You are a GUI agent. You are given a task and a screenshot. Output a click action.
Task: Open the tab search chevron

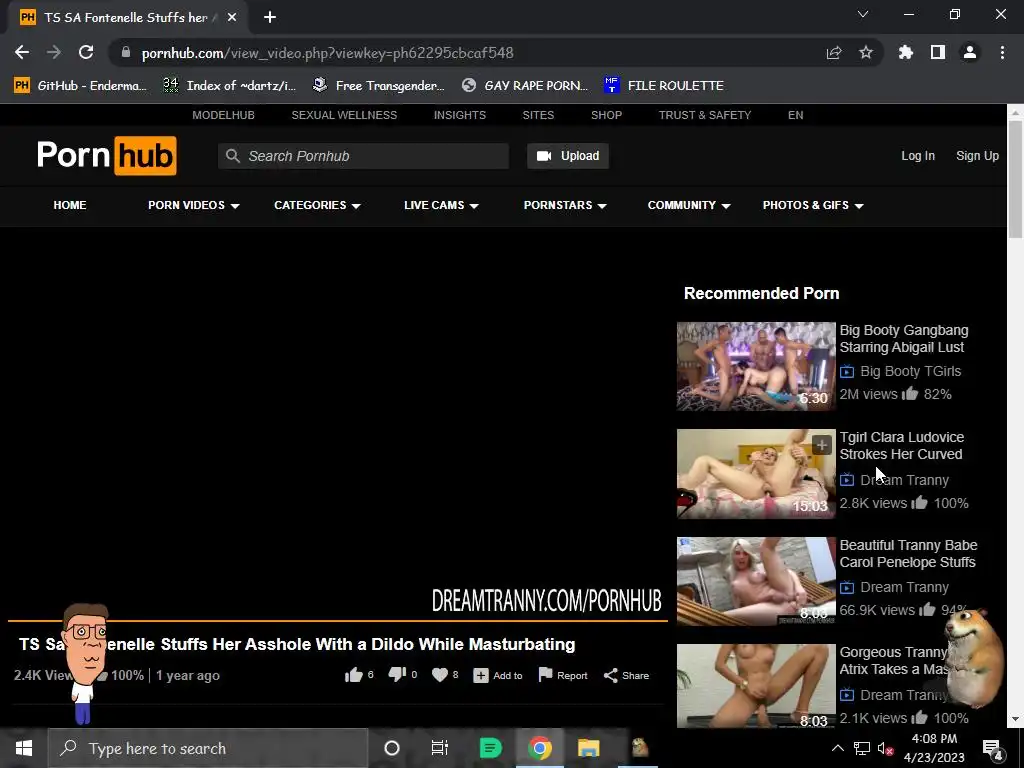863,14
